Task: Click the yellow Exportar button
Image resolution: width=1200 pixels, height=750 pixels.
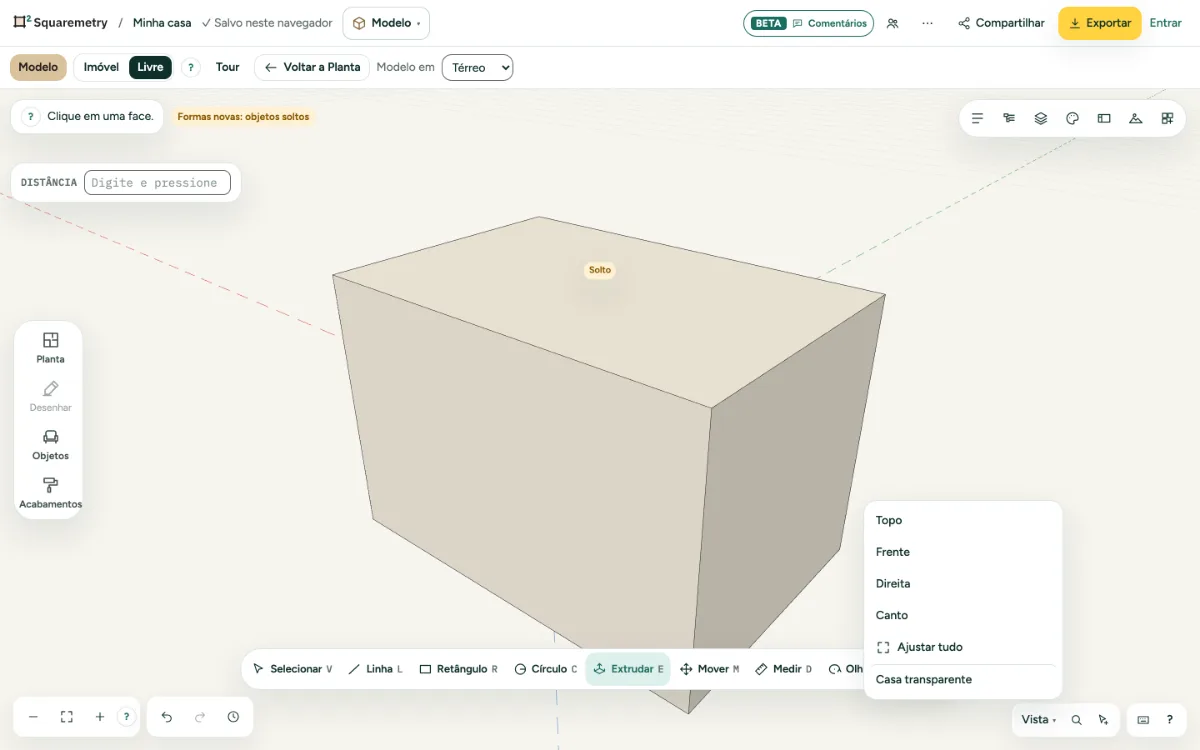Action: (1099, 23)
